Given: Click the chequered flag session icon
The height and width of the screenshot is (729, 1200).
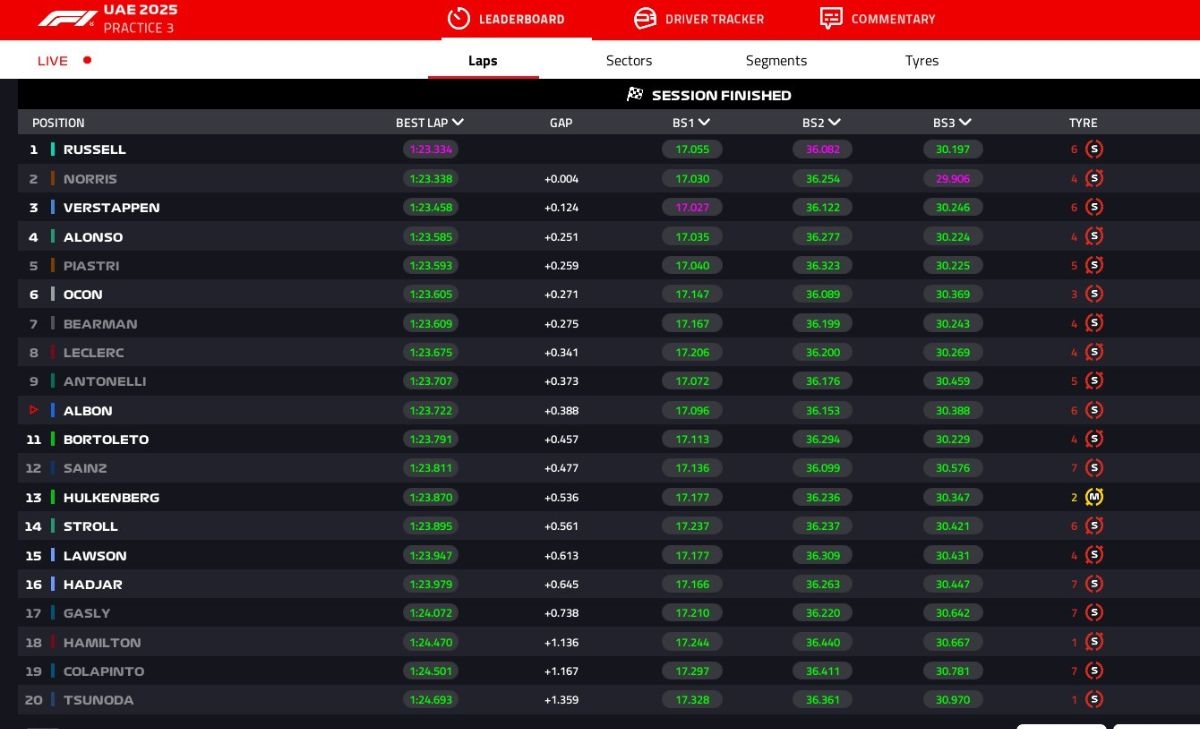Looking at the screenshot, I should pyautogui.click(x=635, y=95).
